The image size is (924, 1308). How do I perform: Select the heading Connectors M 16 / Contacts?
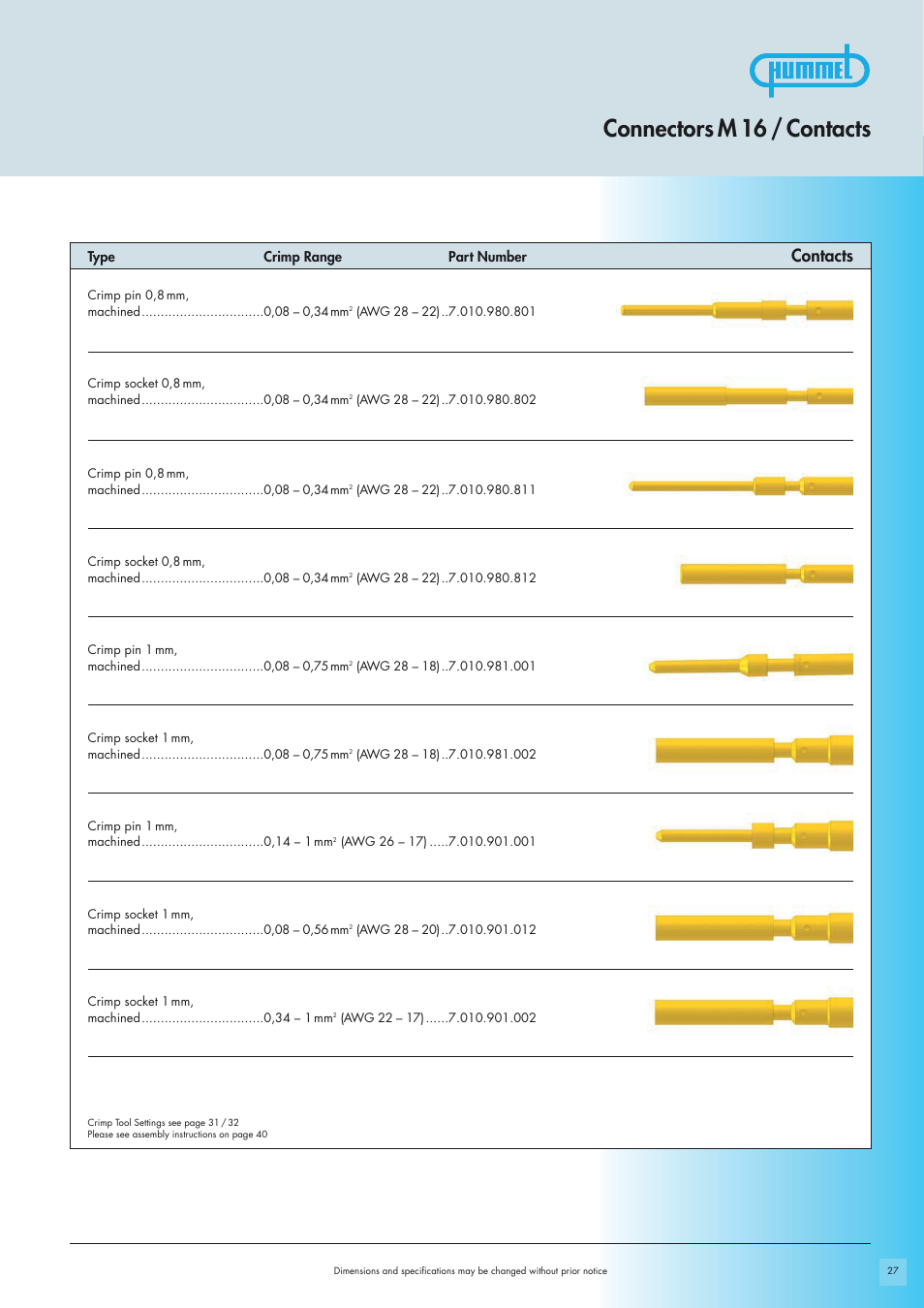[736, 129]
